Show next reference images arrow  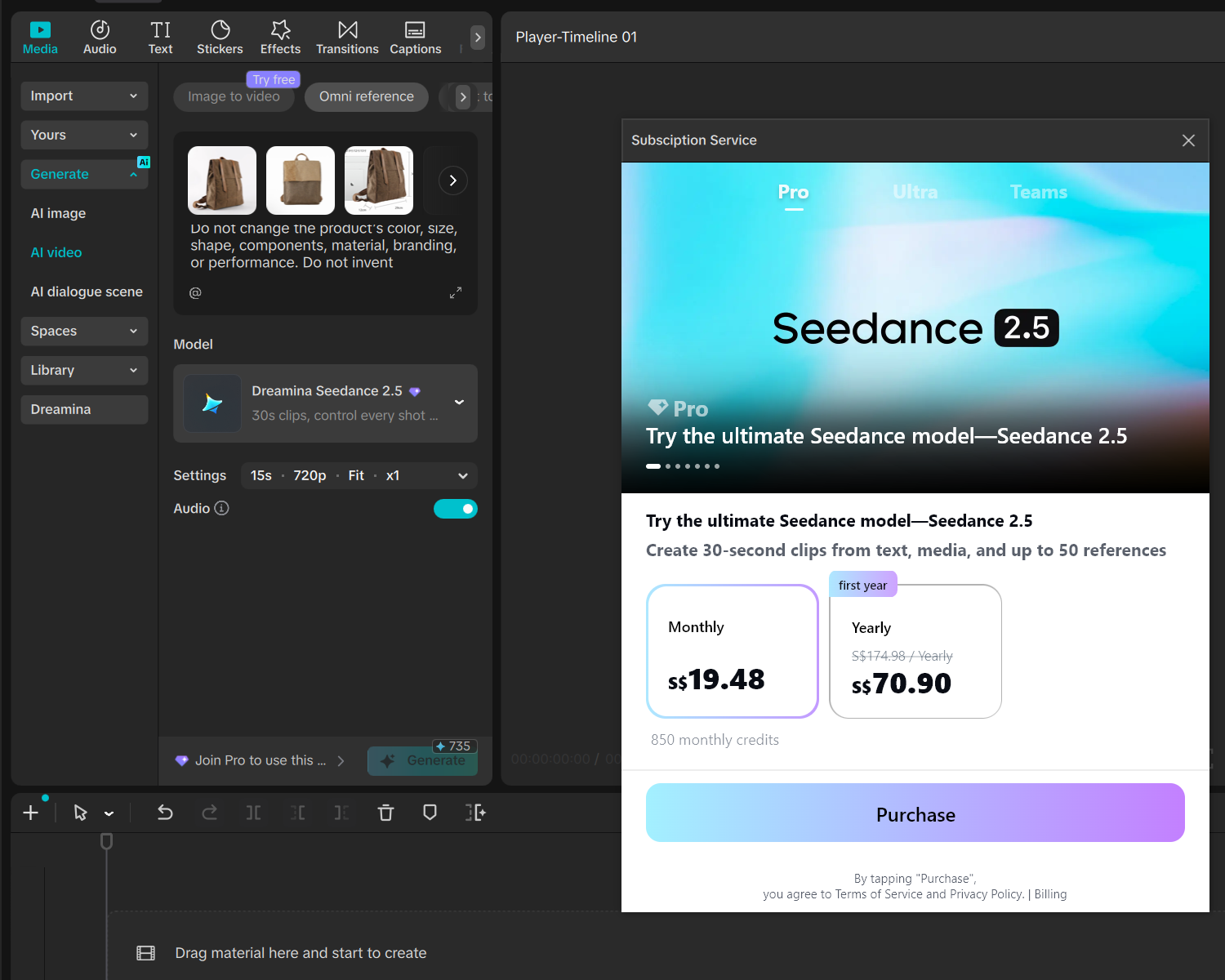(x=453, y=180)
